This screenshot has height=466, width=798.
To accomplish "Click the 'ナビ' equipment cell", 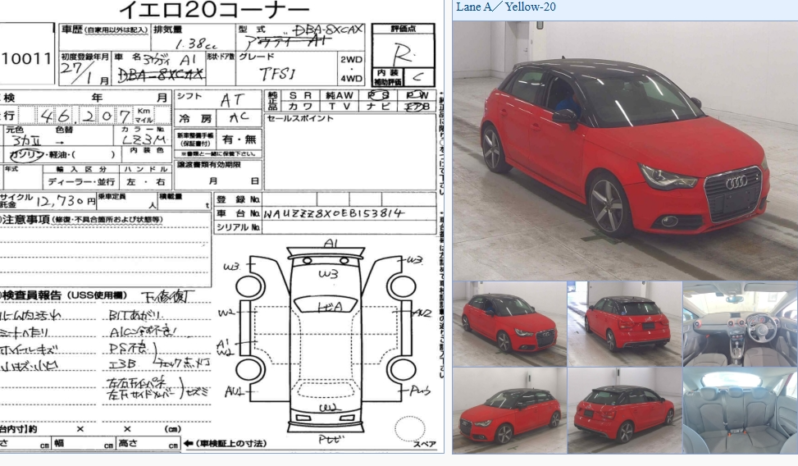I will [378, 106].
